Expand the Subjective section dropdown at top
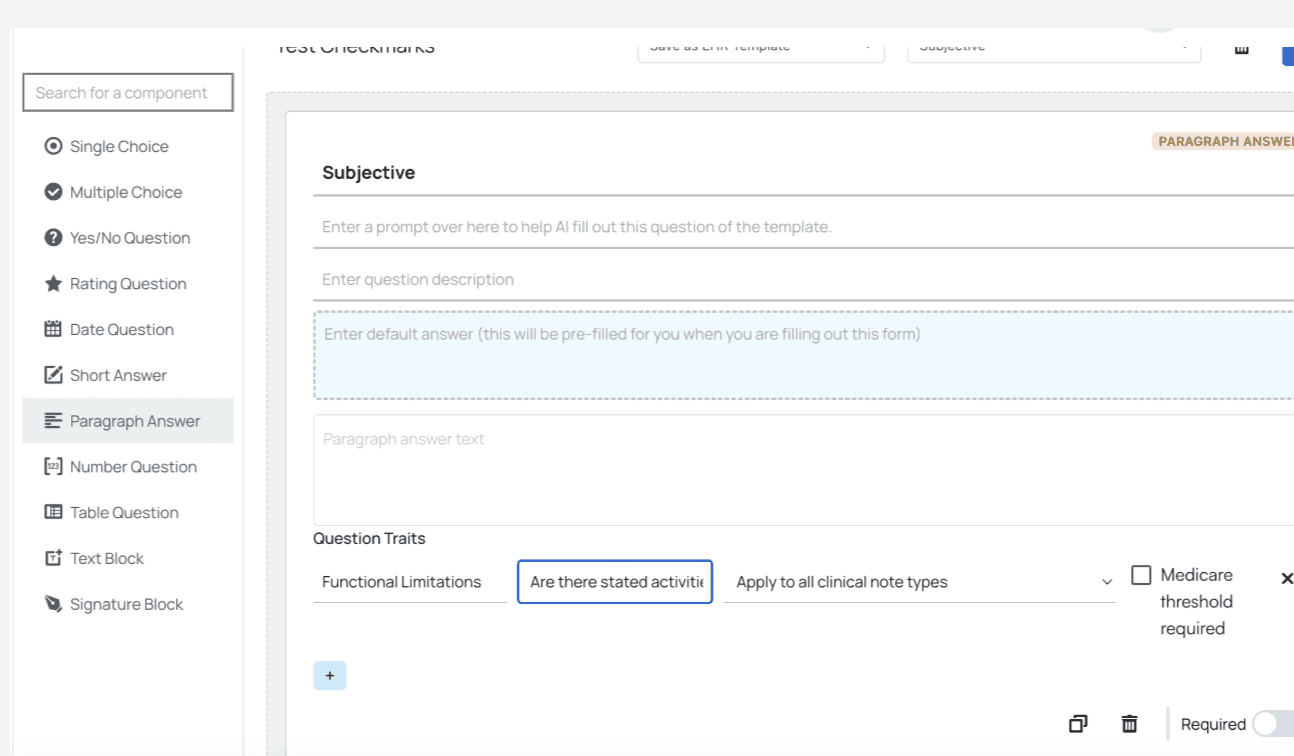Screen dimensions: 1294x756 (x=1053, y=47)
